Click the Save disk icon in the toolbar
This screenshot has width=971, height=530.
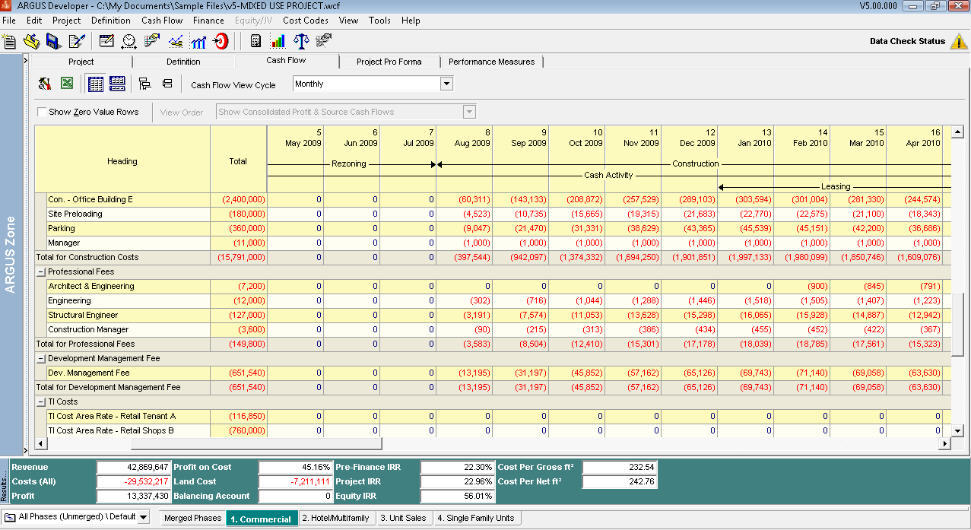point(53,41)
